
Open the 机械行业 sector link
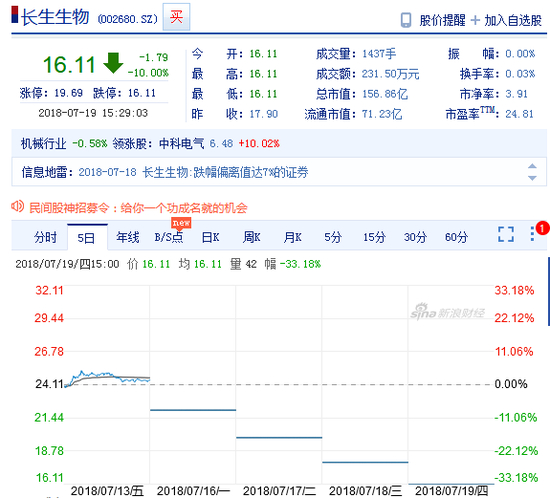point(43,143)
